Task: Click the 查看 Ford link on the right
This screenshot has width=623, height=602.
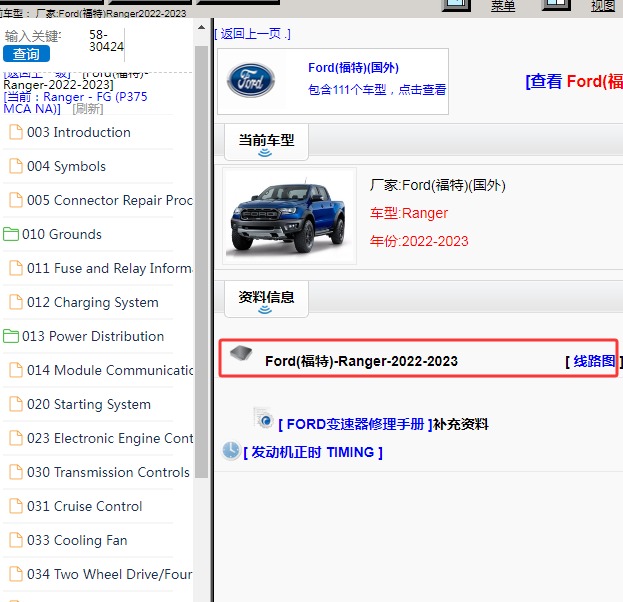Action: coord(574,81)
